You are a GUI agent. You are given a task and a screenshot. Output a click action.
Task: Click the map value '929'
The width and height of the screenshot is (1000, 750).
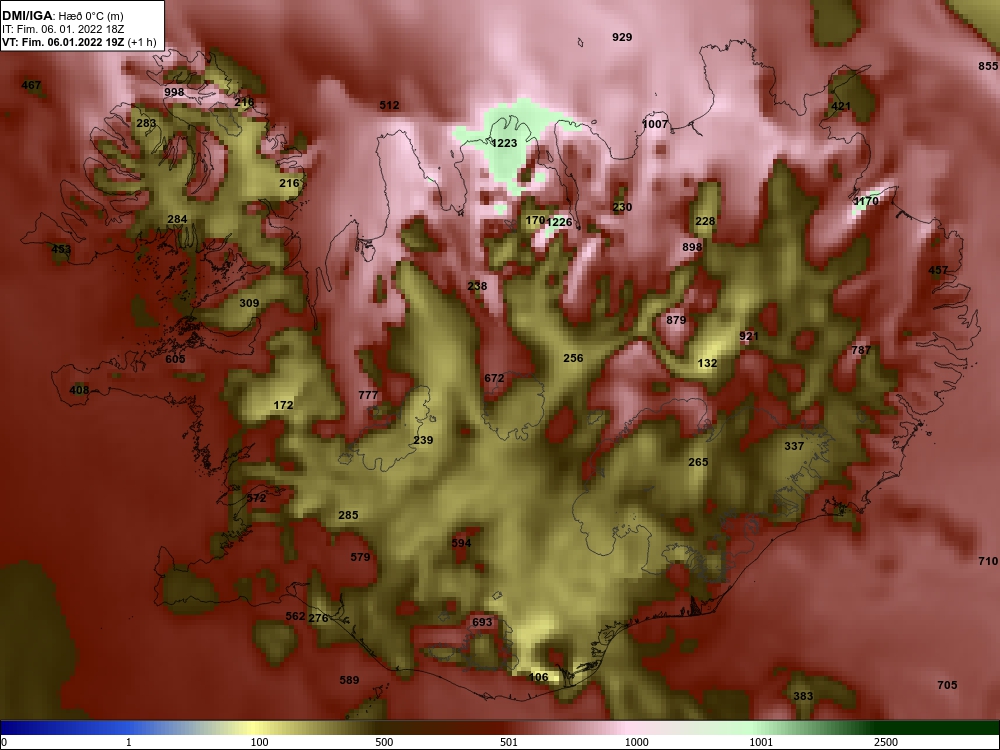point(622,37)
